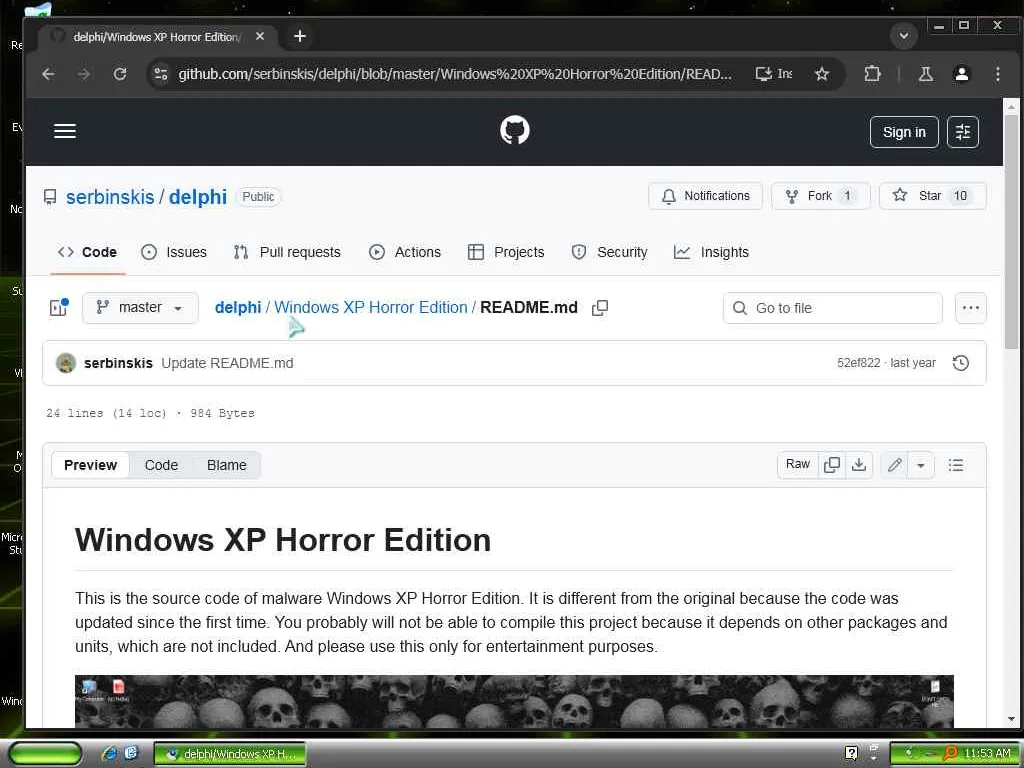This screenshot has height=768, width=1024.
Task: Open new browser tab with plus icon
Action: point(300,36)
